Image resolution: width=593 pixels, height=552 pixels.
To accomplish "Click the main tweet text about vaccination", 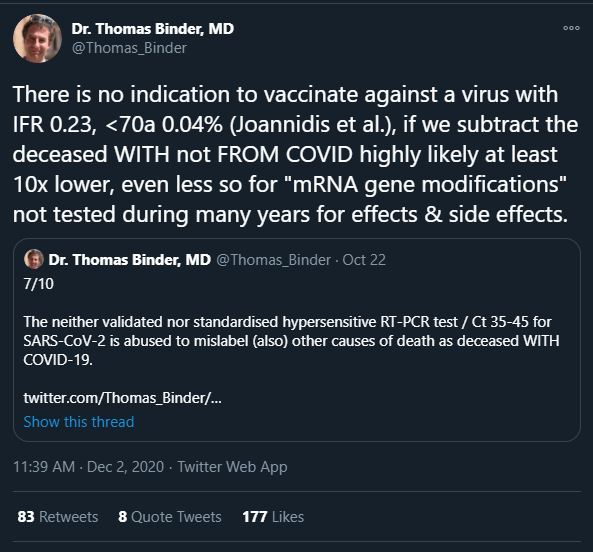I will click(x=295, y=154).
